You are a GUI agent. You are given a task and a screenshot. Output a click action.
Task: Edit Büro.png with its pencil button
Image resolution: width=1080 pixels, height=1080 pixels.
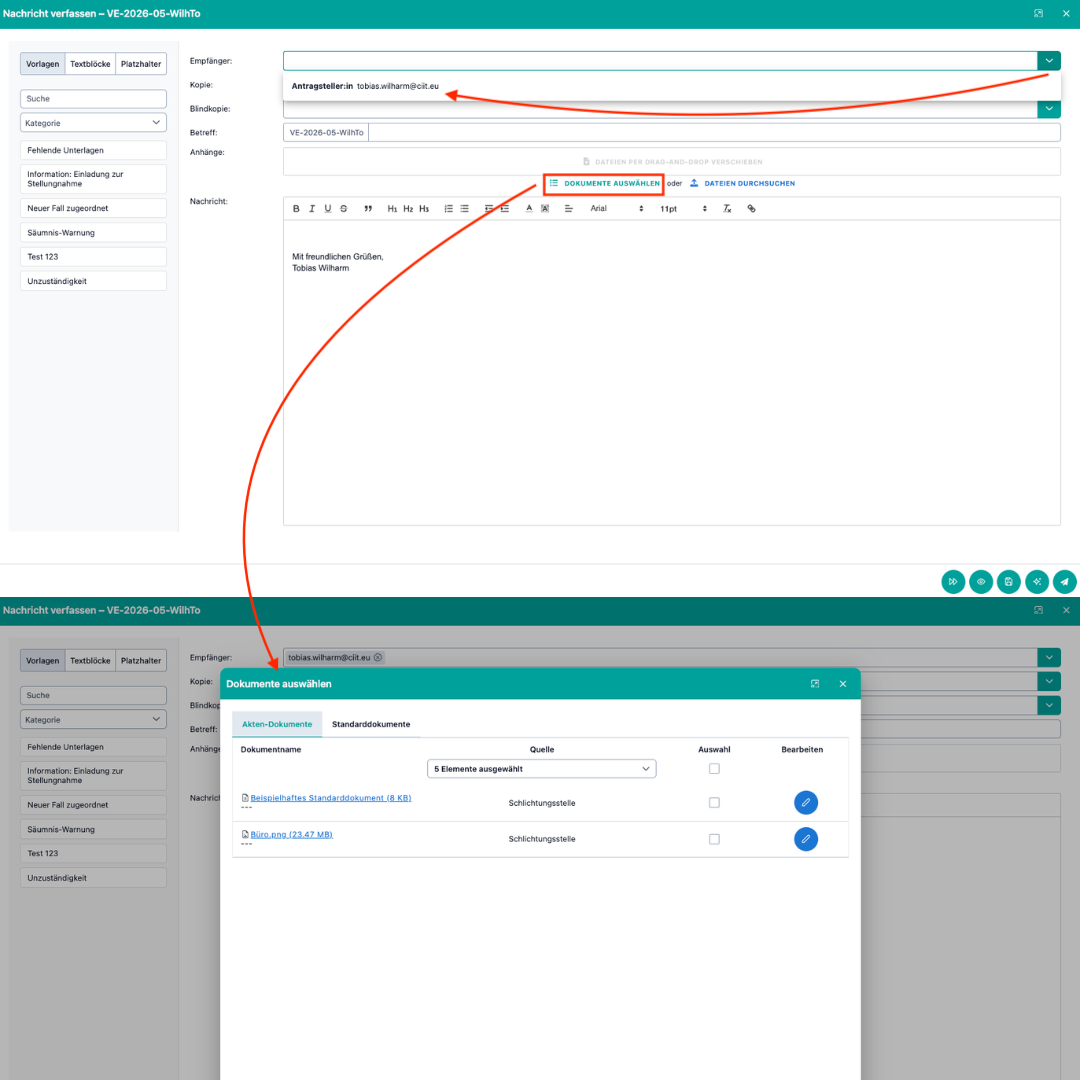pos(806,839)
